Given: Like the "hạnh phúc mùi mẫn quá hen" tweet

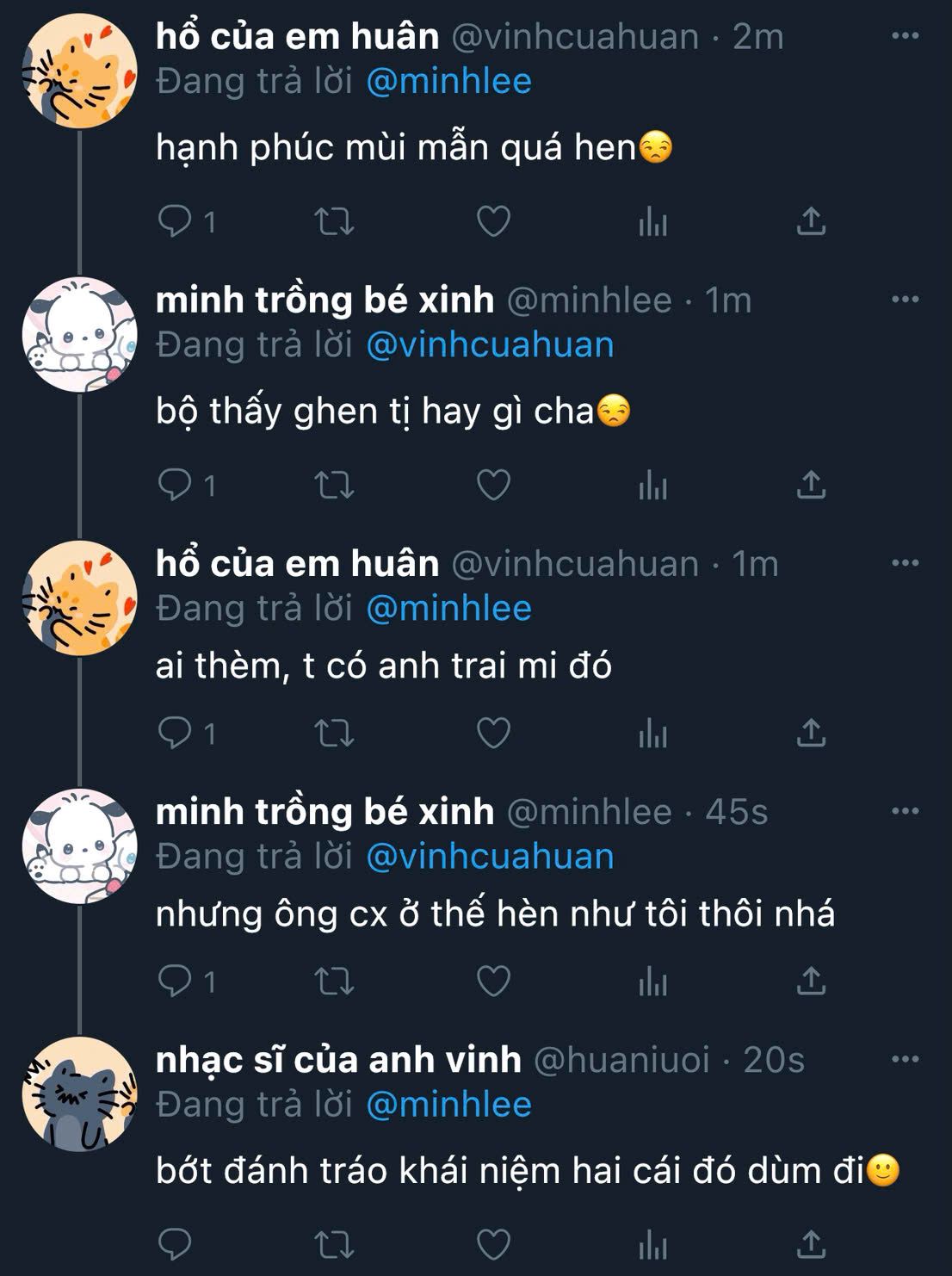Looking at the screenshot, I should click(x=494, y=221).
